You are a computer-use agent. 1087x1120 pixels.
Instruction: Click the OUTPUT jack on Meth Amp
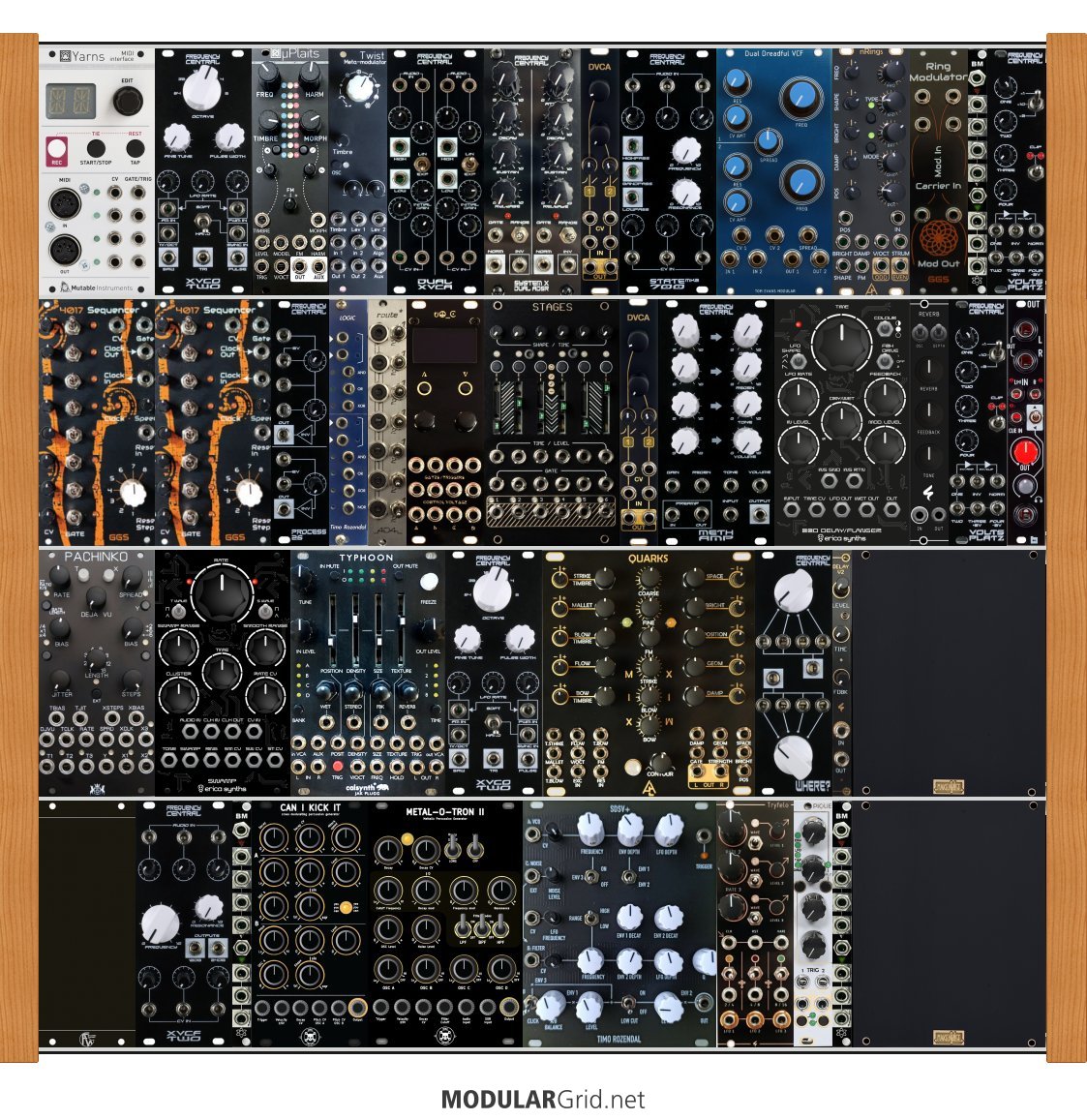(x=759, y=514)
